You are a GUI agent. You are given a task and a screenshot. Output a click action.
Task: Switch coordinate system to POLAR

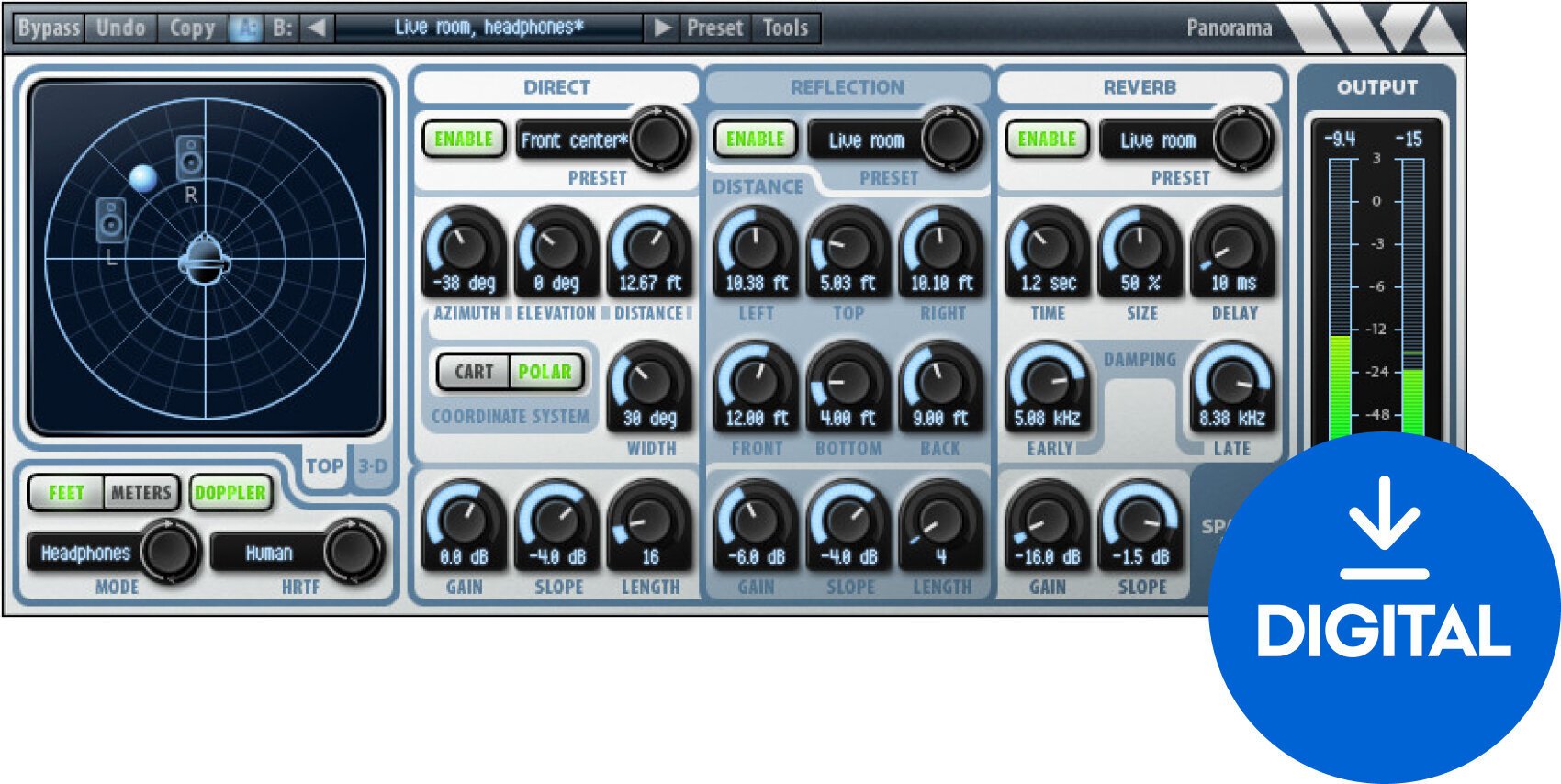[x=545, y=372]
